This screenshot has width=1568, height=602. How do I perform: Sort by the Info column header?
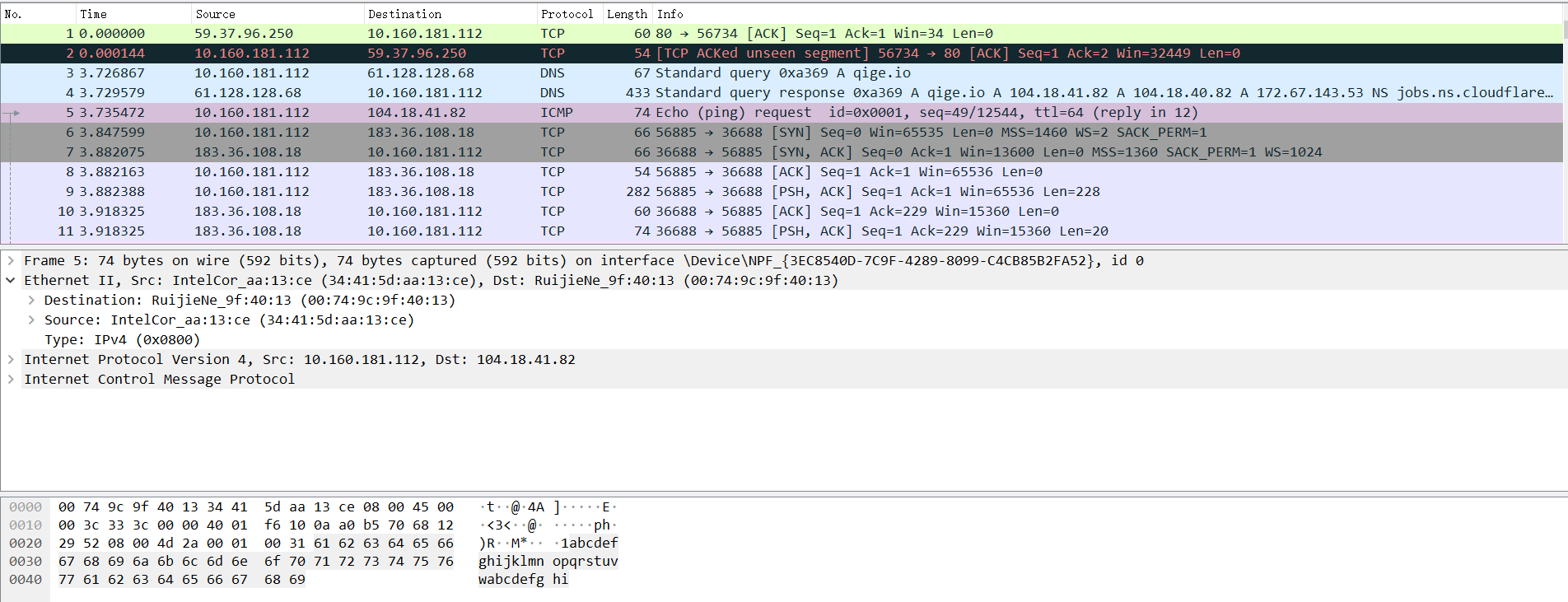tap(1108, 14)
